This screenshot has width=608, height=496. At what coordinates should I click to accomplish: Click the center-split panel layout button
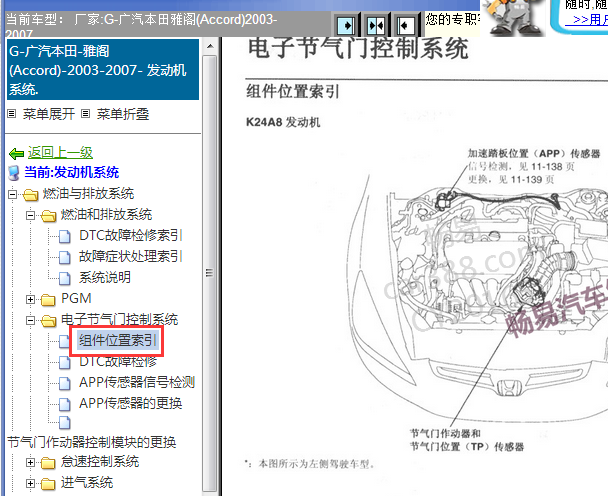point(376,26)
